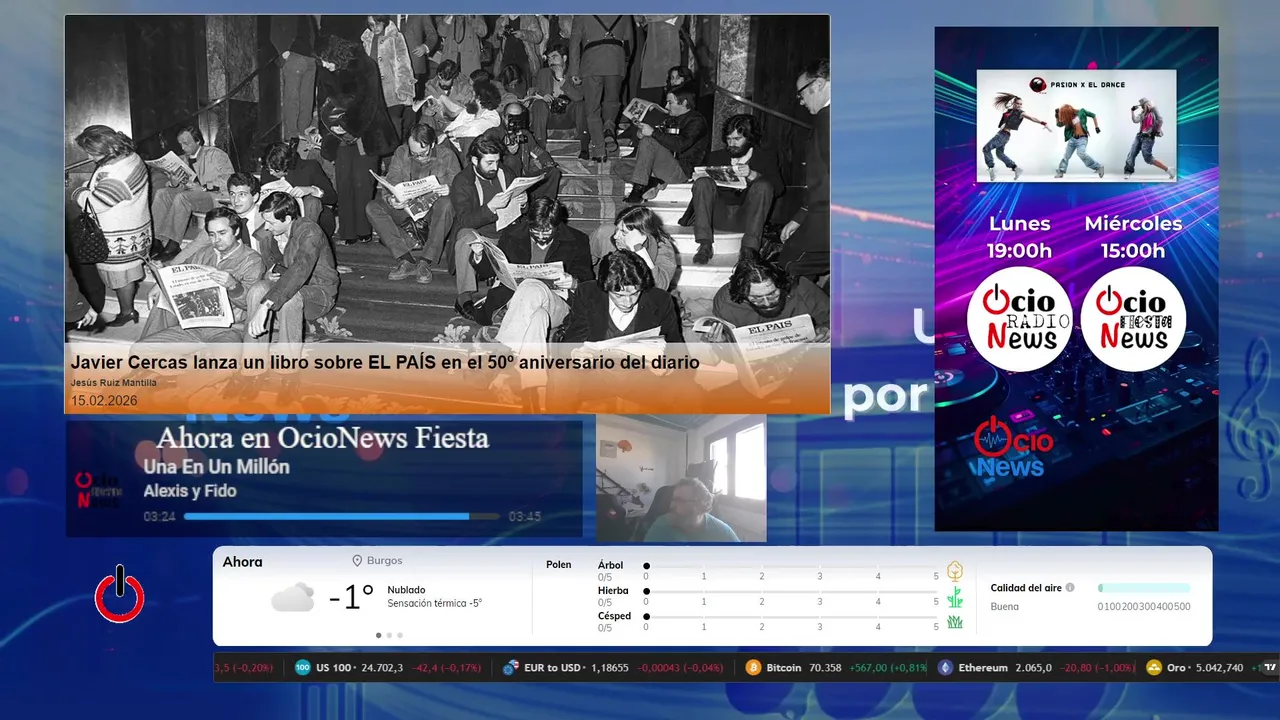Viewport: 1280px width, 720px height.
Task: Click the OcioNews Radio round logo
Action: click(x=1019, y=319)
